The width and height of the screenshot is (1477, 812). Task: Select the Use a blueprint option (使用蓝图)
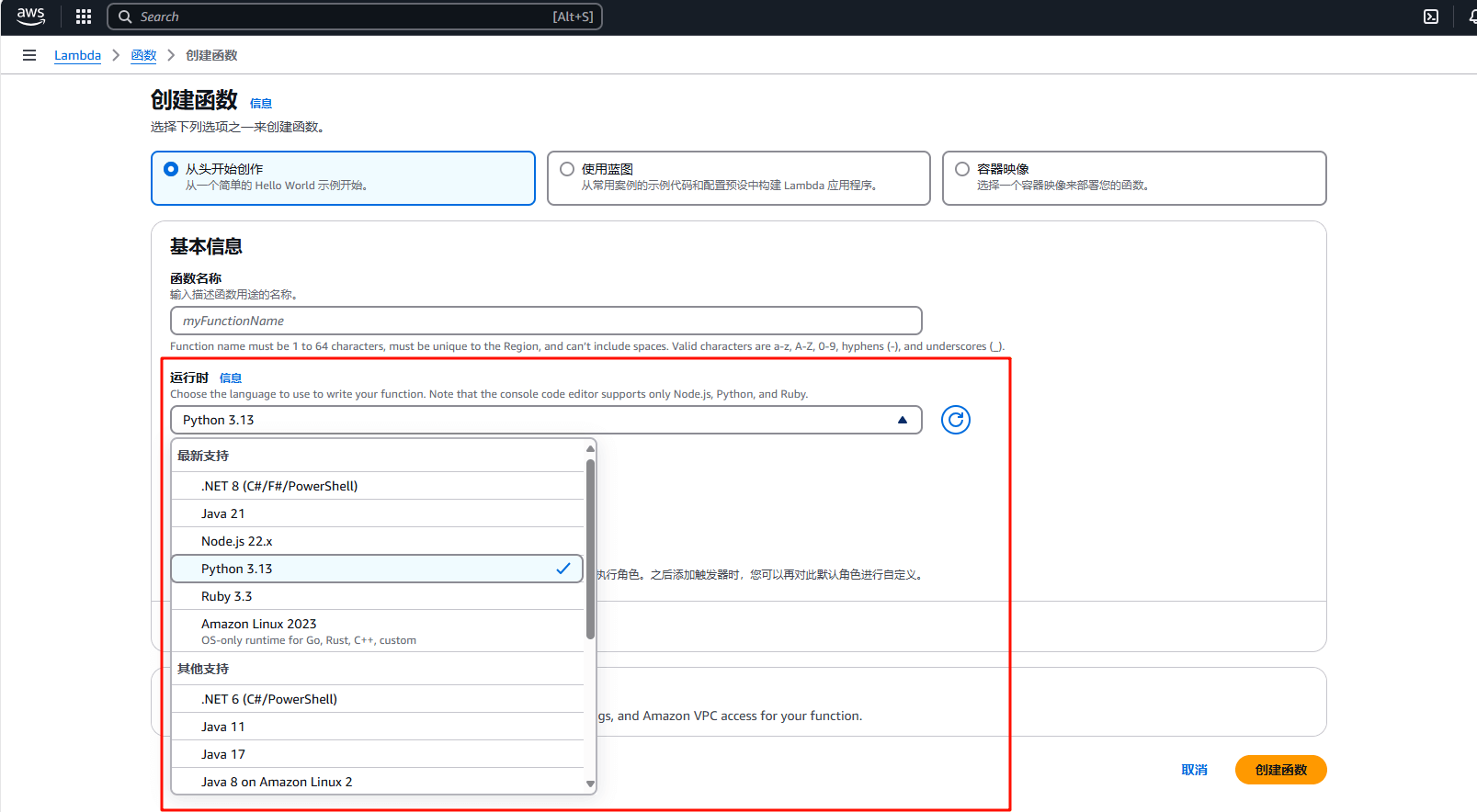pyautogui.click(x=738, y=178)
